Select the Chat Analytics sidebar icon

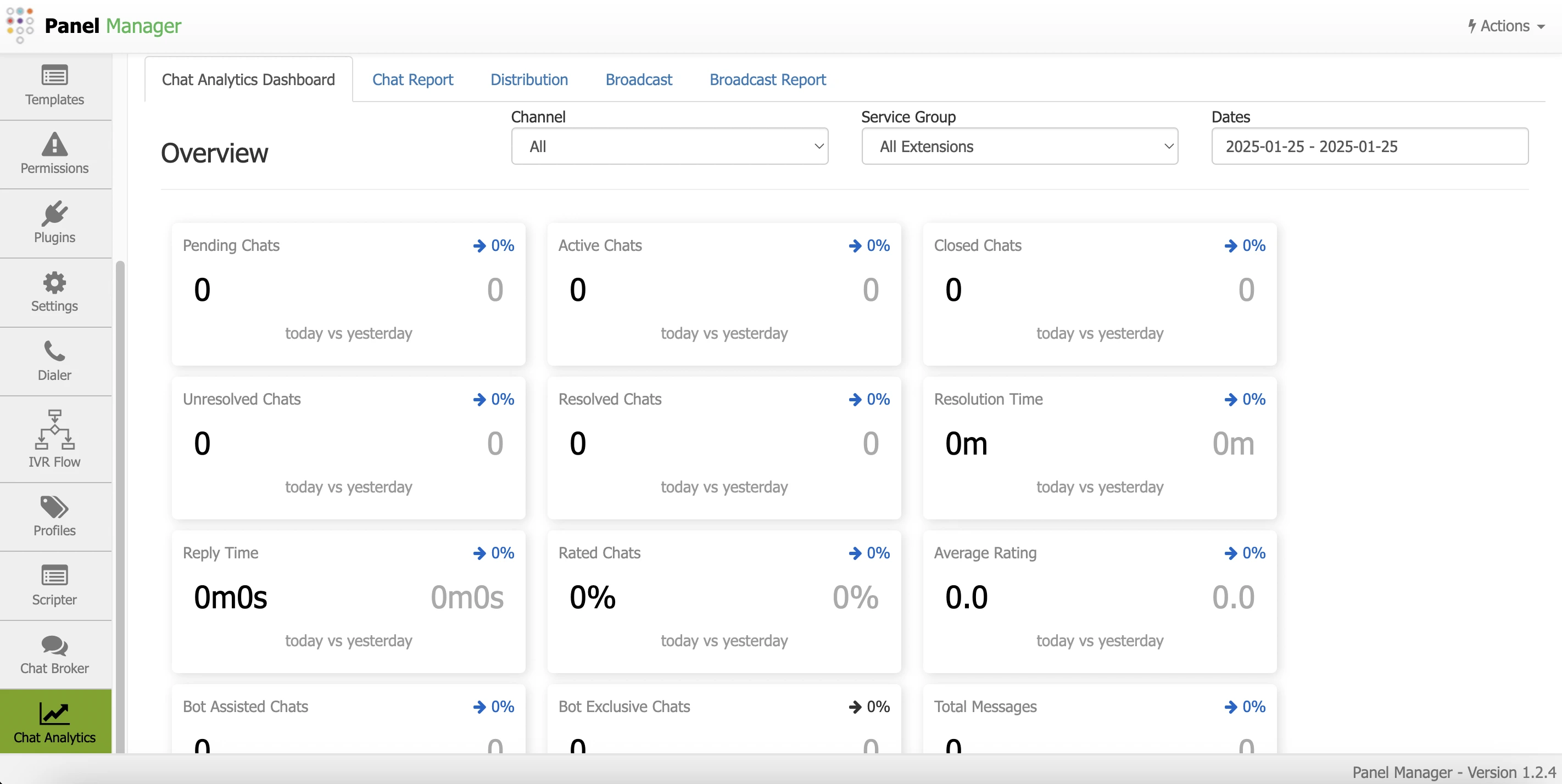[x=55, y=722]
